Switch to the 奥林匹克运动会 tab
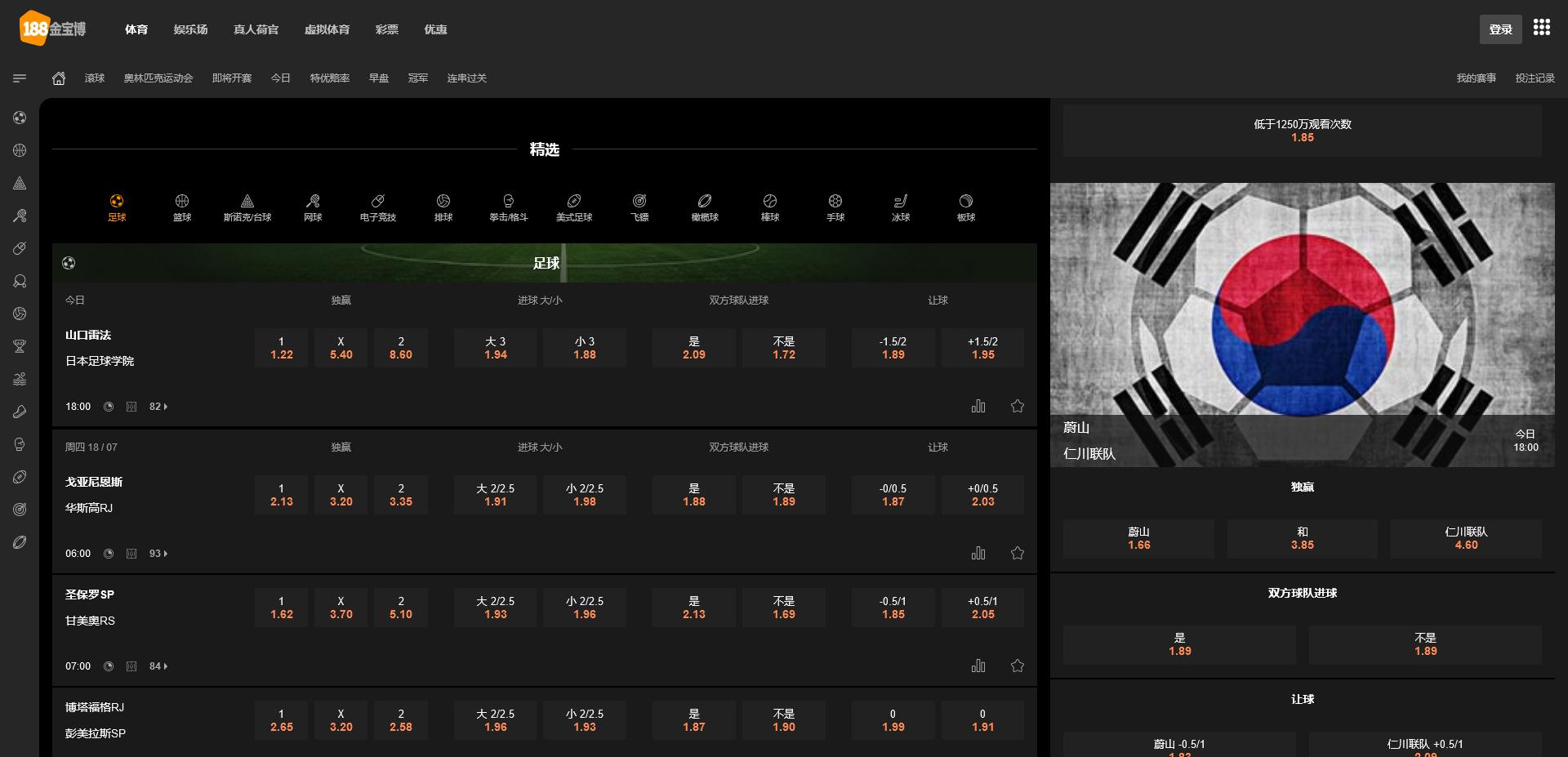This screenshot has height=757, width=1568. 158,78
